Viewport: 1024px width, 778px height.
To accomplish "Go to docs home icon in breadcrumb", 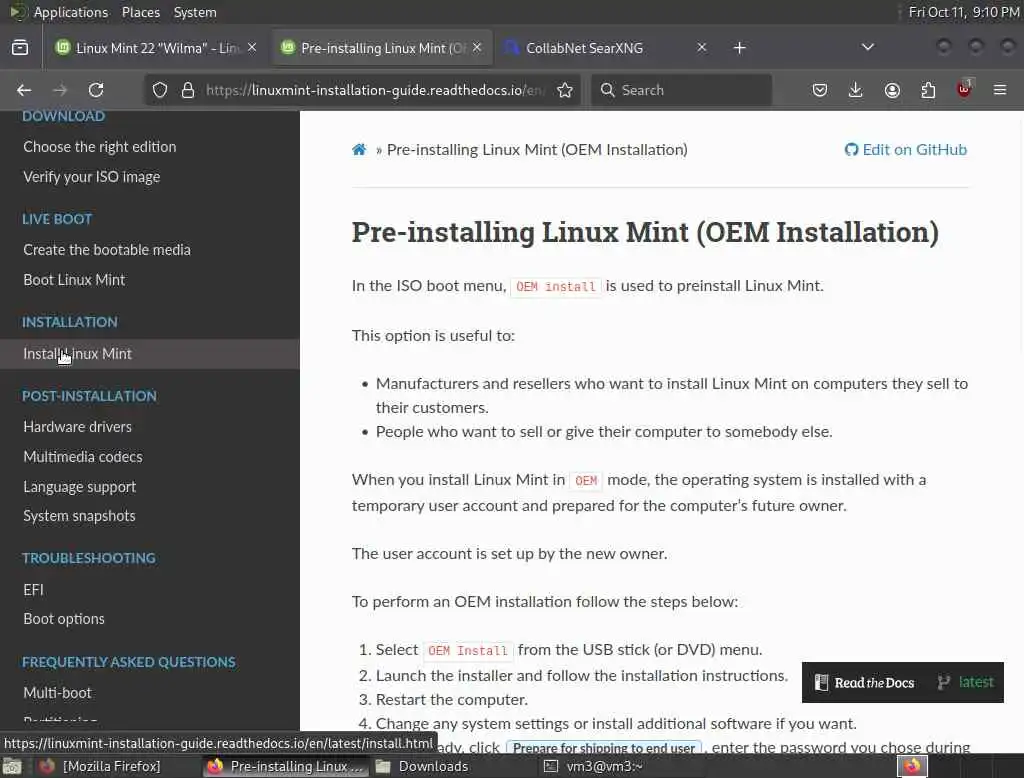I will (359, 150).
